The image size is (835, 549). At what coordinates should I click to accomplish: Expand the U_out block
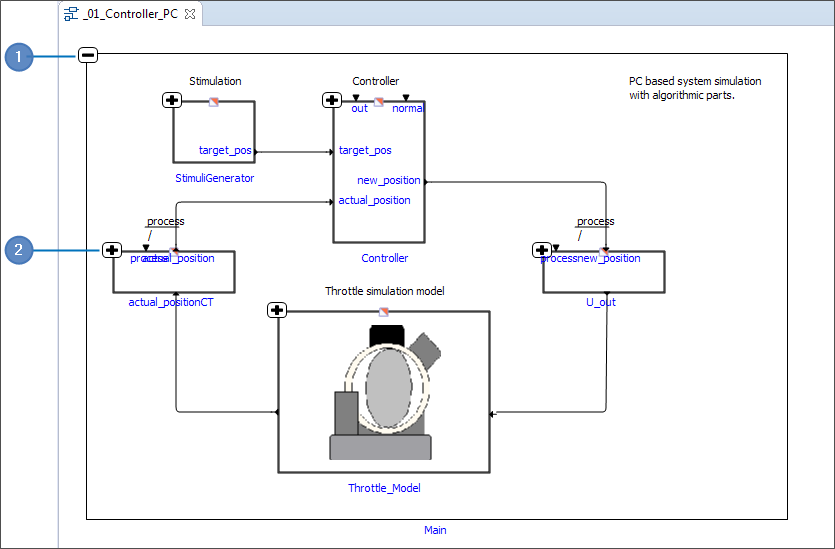[542, 250]
